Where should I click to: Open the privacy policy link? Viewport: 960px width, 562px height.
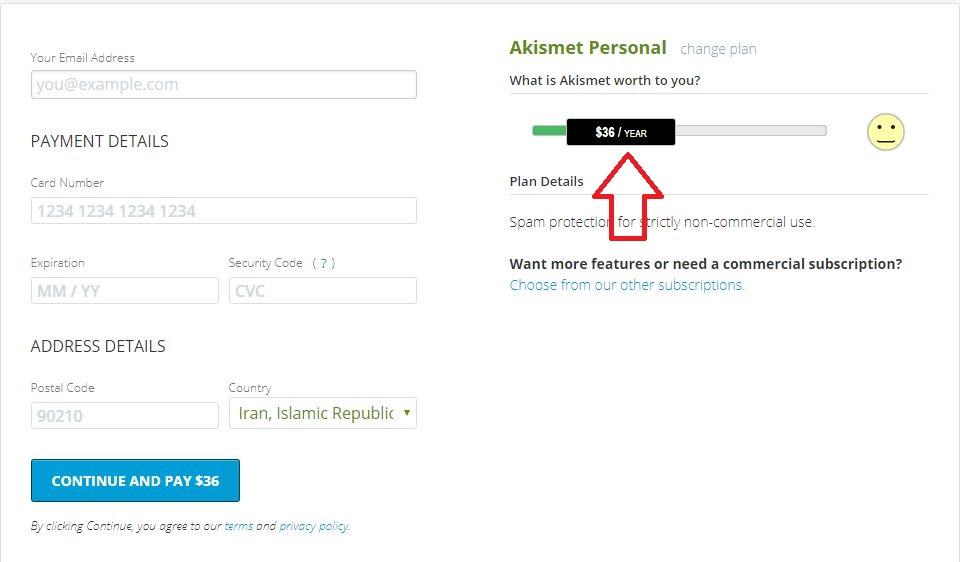[314, 526]
